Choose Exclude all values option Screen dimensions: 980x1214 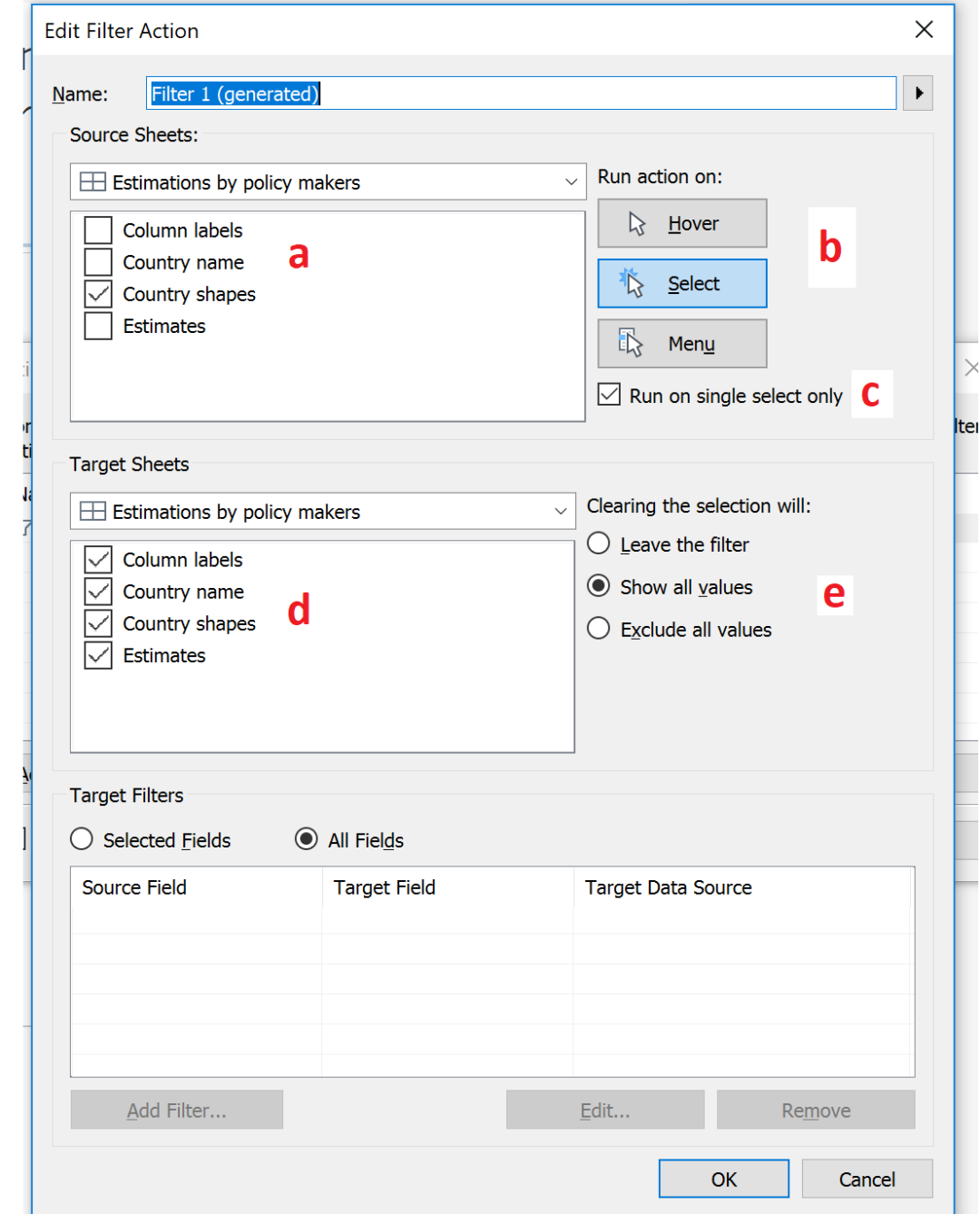point(599,628)
